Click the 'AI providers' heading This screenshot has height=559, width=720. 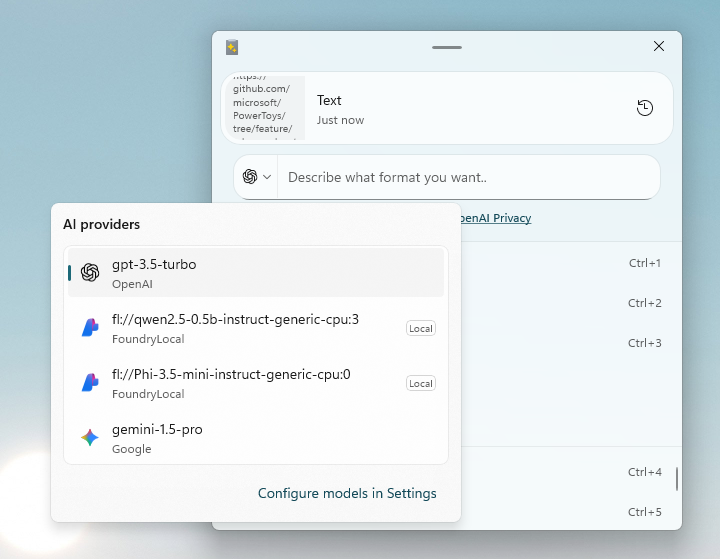point(101,224)
